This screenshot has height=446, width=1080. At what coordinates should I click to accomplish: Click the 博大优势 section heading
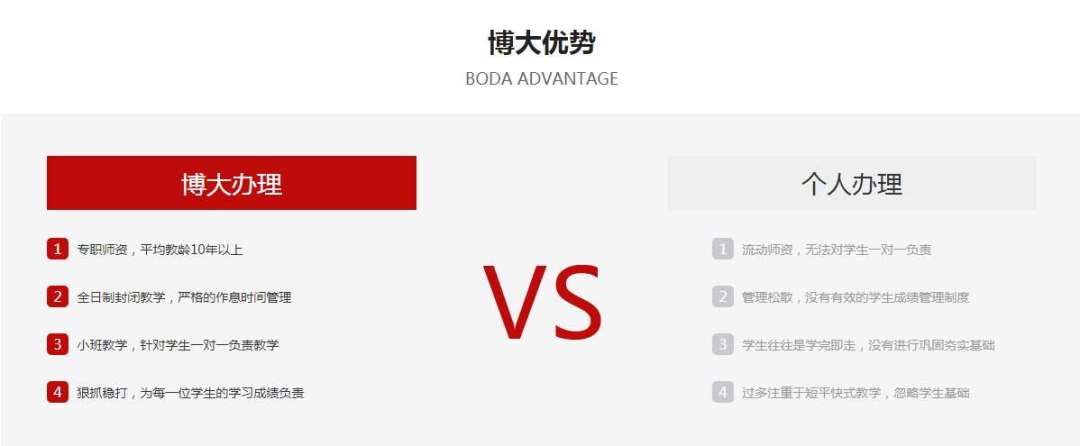pyautogui.click(x=541, y=43)
